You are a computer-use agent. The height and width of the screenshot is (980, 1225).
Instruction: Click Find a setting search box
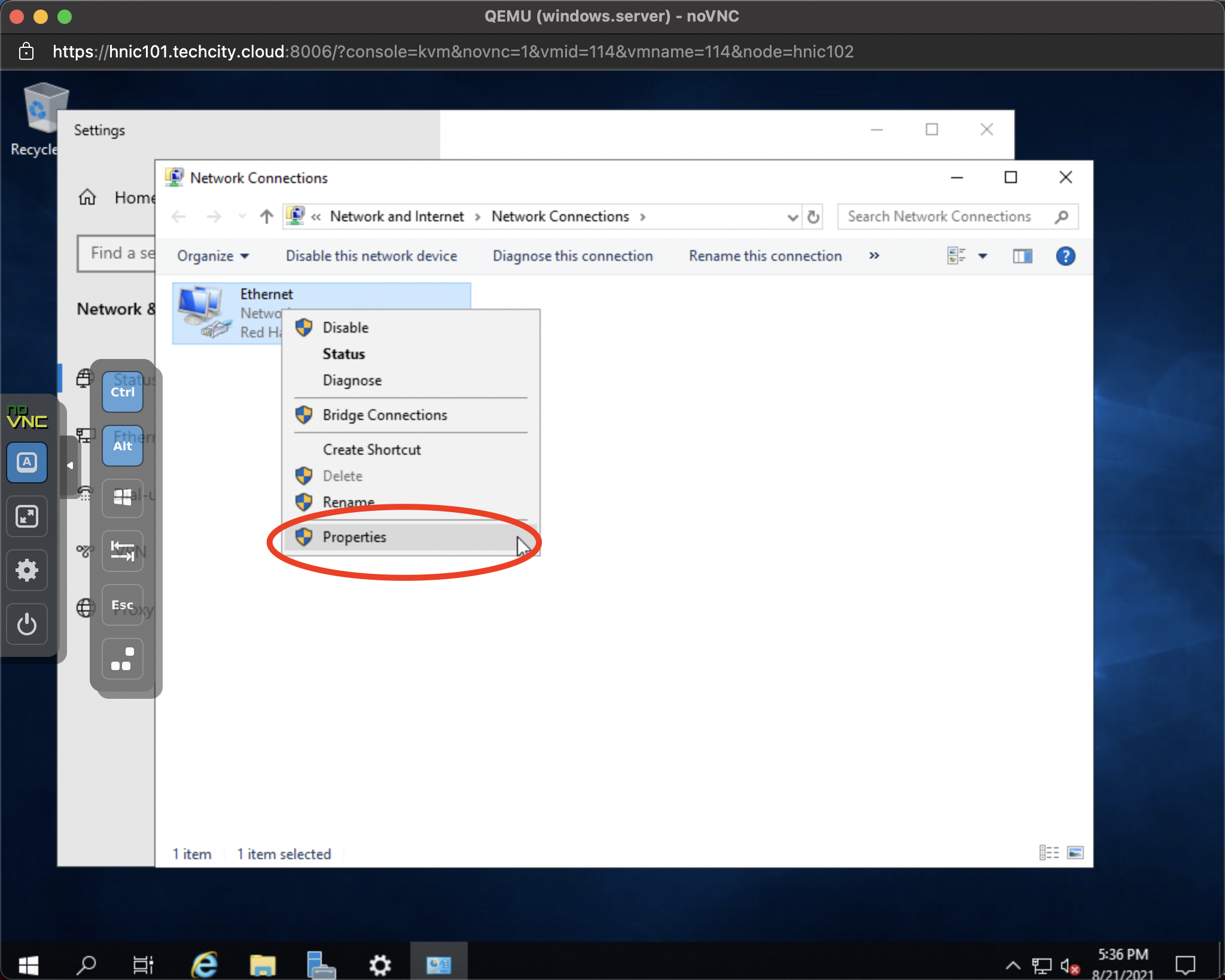(x=117, y=253)
